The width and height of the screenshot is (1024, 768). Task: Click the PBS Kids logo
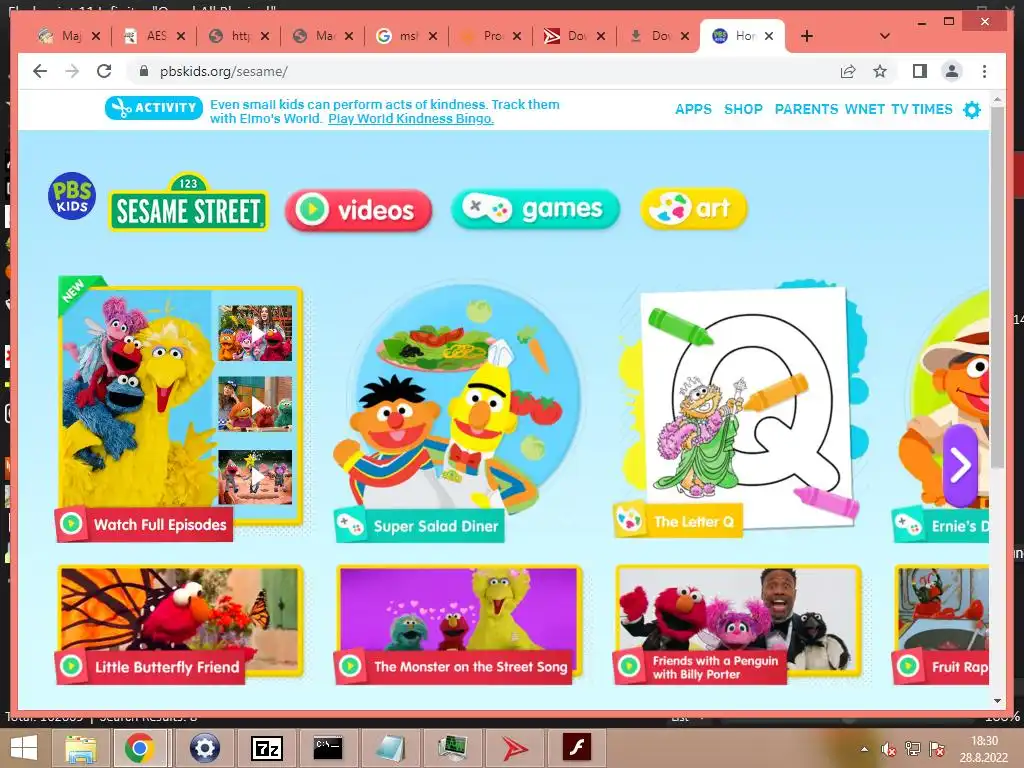(x=72, y=196)
